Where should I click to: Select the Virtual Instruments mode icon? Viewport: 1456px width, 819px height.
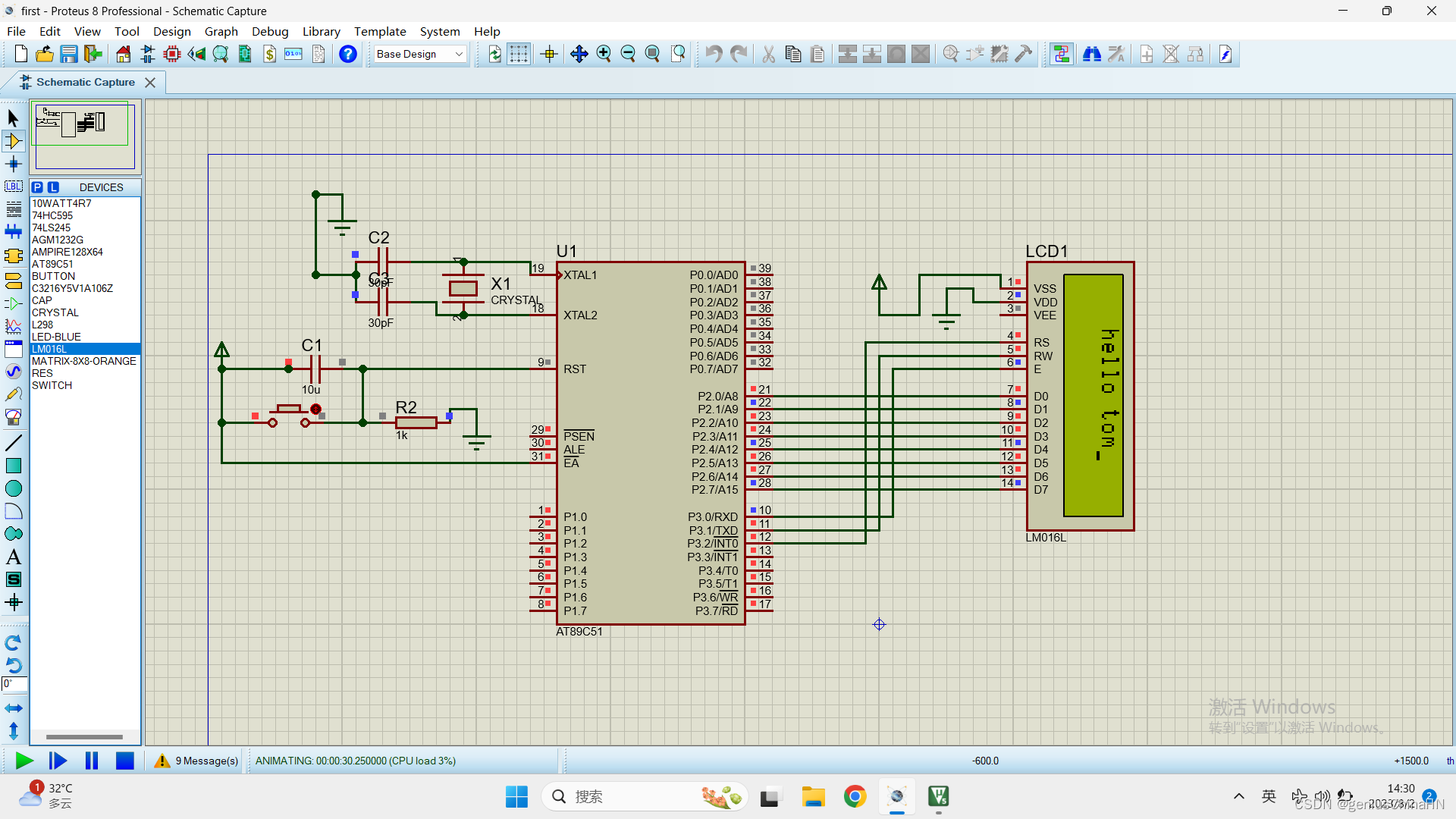(13, 417)
